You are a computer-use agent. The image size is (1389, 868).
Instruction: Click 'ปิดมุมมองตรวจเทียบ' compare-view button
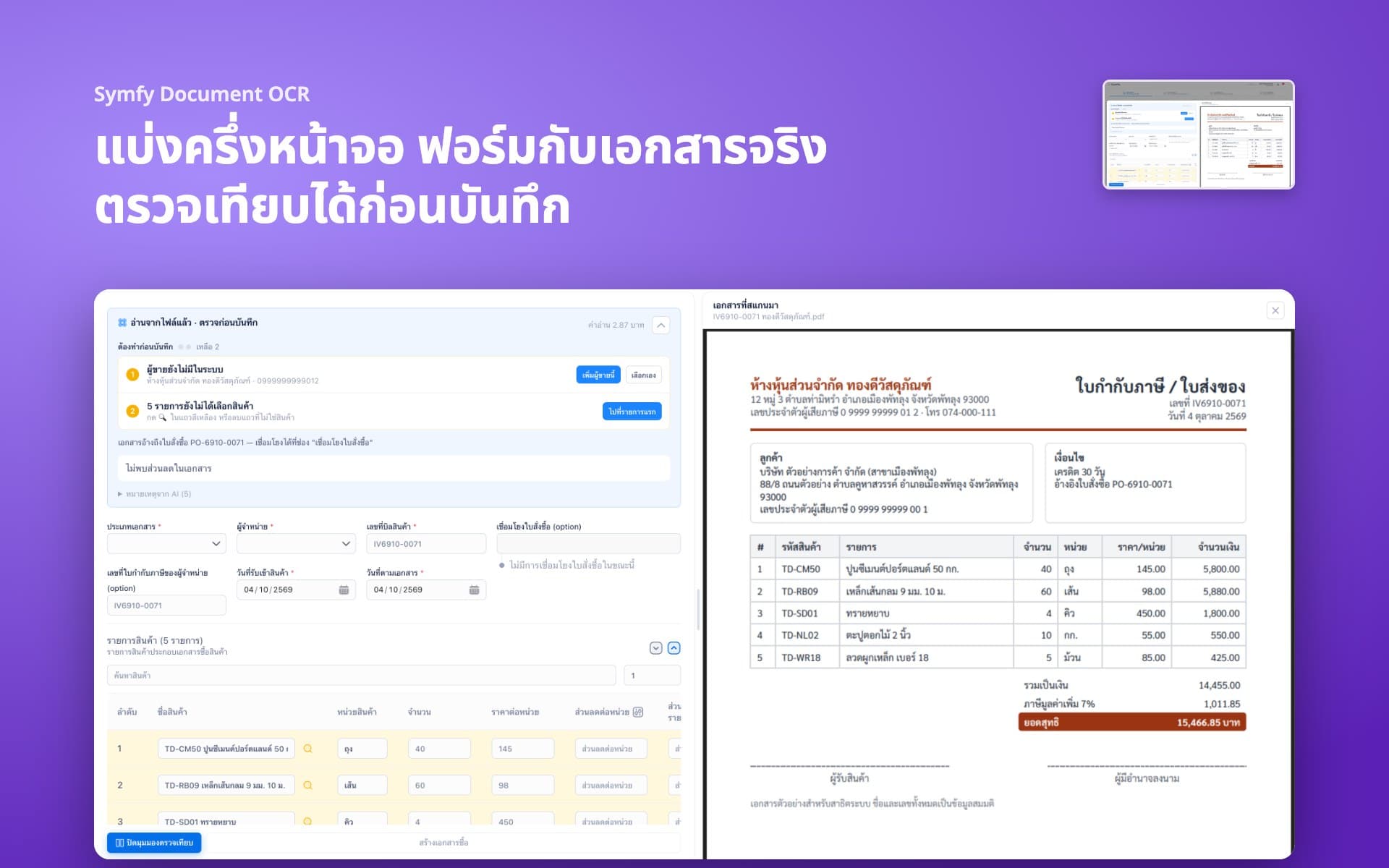click(154, 843)
